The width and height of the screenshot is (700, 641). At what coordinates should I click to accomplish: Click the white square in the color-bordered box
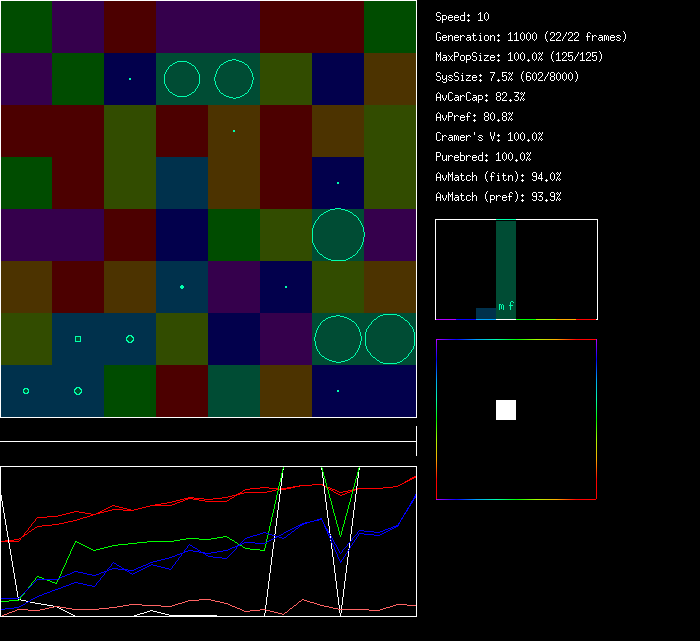pyautogui.click(x=506, y=410)
